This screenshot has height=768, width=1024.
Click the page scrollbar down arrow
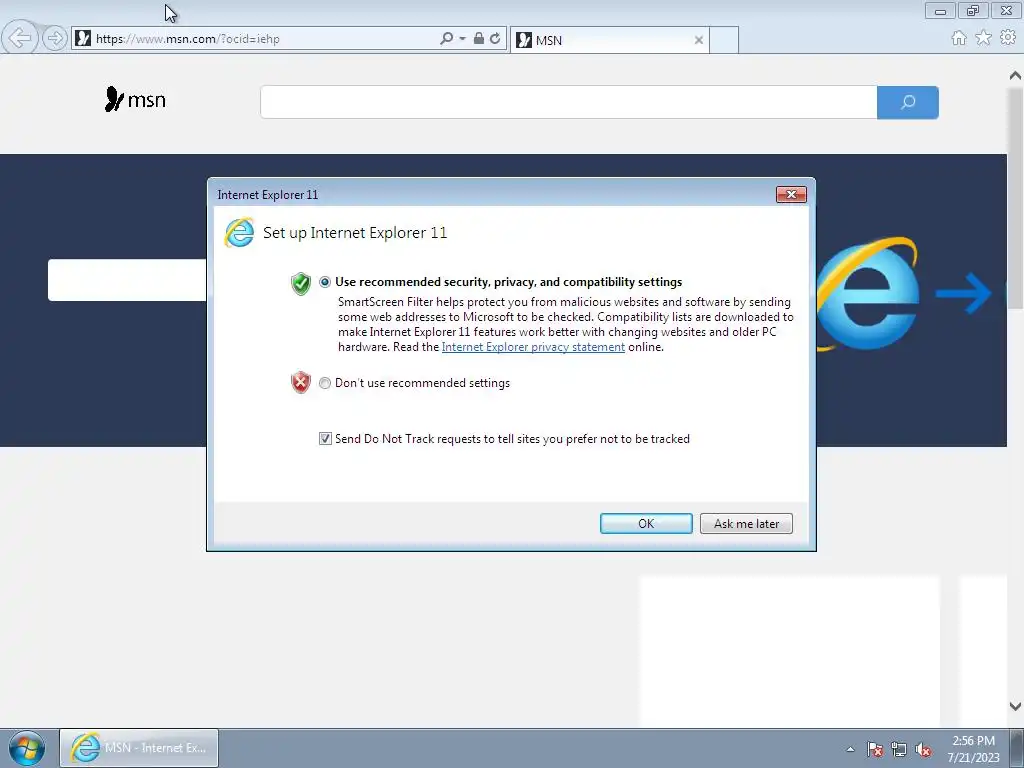(x=1015, y=706)
